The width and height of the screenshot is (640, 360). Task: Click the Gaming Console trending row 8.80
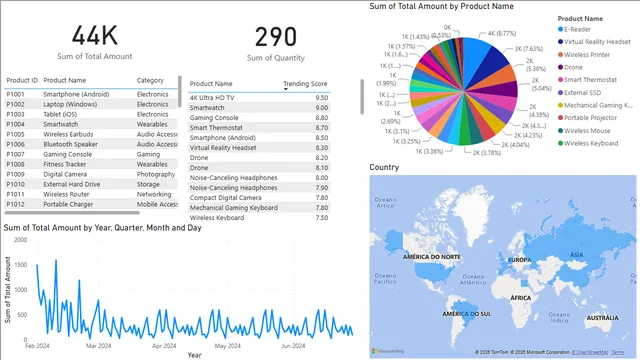(x=259, y=118)
